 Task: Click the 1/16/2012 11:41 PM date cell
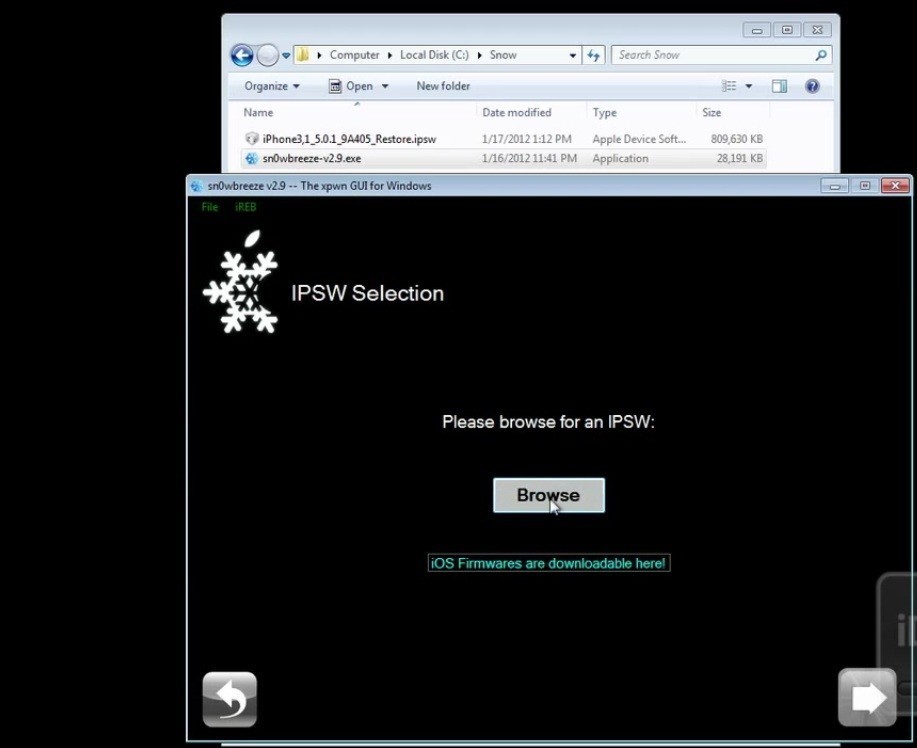pos(529,158)
